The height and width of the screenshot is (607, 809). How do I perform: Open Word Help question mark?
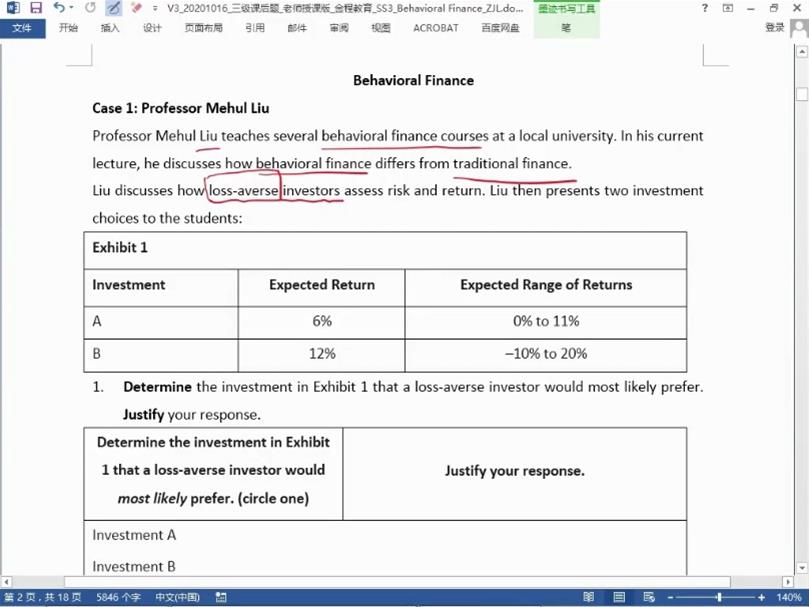tap(705, 8)
